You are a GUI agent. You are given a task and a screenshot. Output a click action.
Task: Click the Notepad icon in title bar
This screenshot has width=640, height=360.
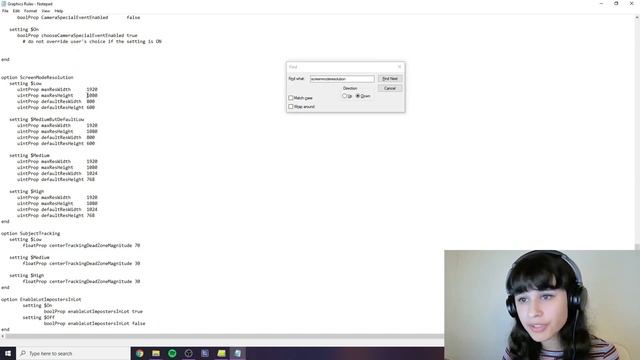coord(4,4)
